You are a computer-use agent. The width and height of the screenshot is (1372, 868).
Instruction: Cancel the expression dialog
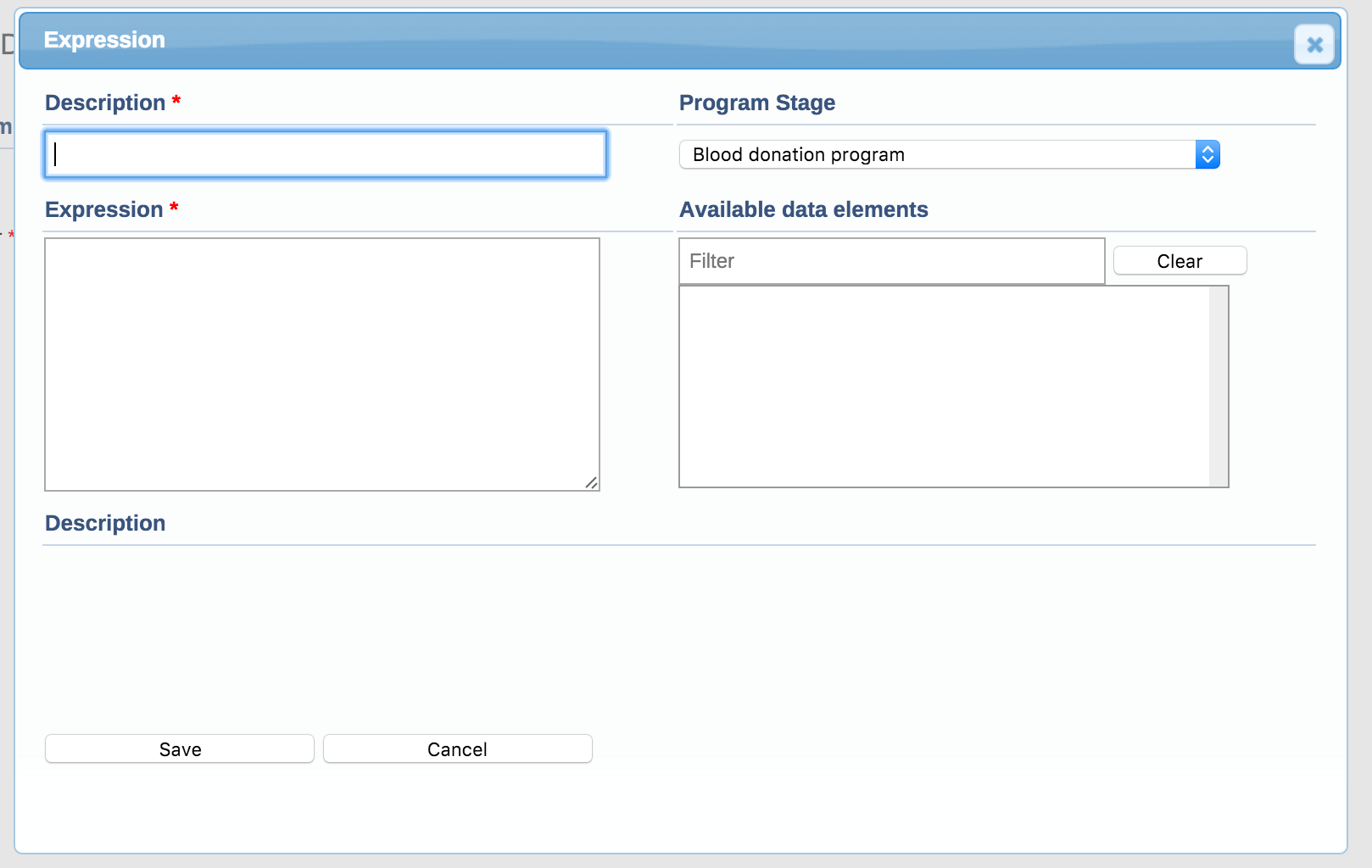(x=457, y=749)
